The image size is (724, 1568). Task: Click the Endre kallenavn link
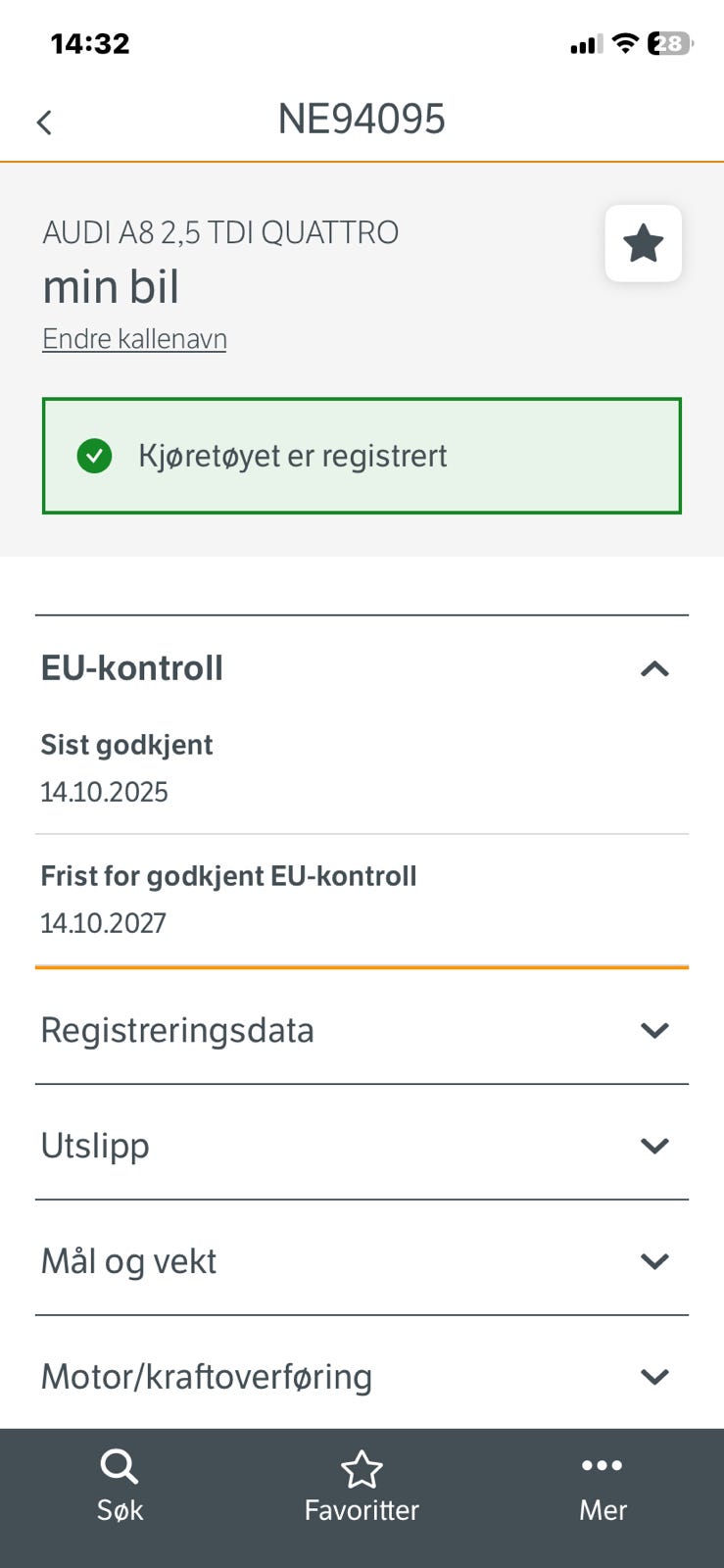[134, 339]
